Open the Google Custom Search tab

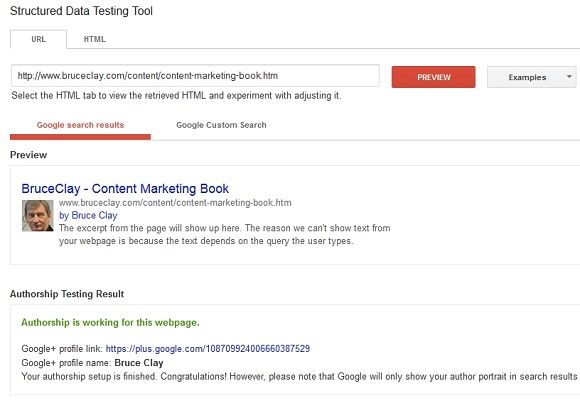click(221, 125)
